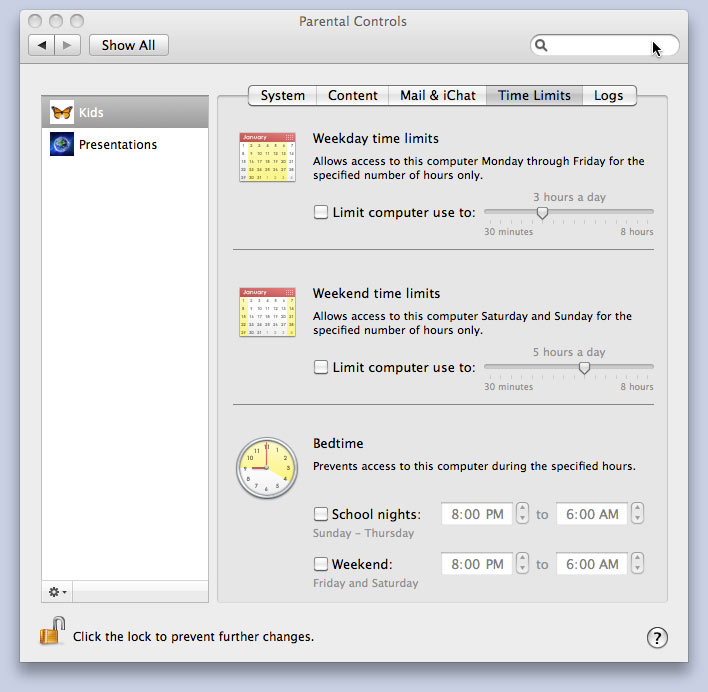Viewport: 708px width, 692px height.
Task: Enable weekday Limit computer use checkbox
Action: [321, 212]
